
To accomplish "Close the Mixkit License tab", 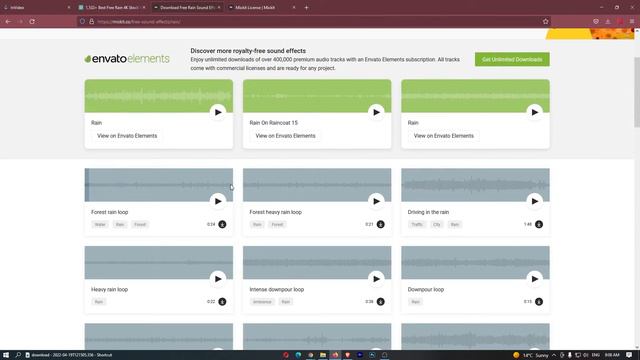I will 293,7.
